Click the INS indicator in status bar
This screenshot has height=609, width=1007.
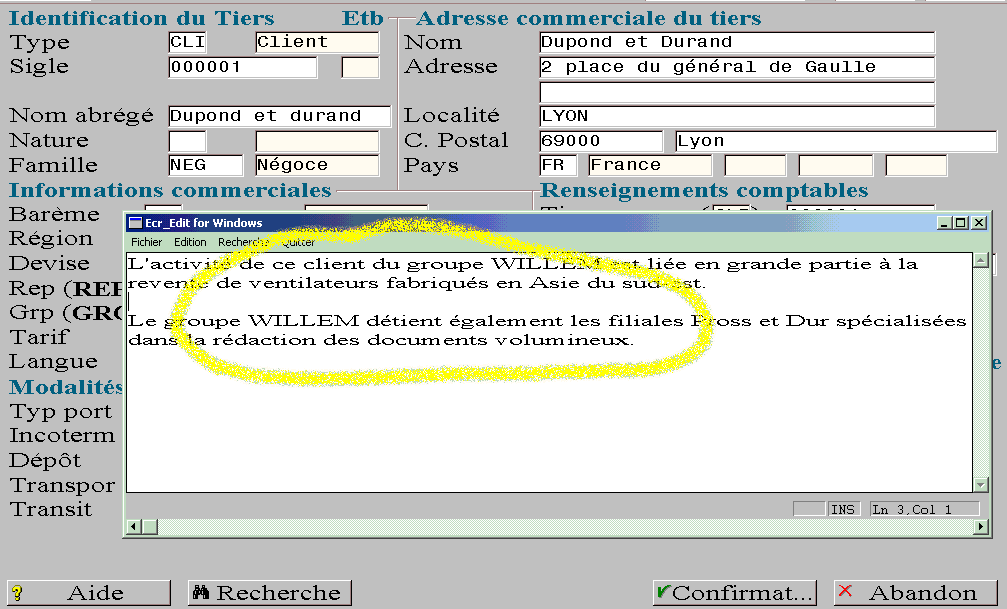(843, 509)
